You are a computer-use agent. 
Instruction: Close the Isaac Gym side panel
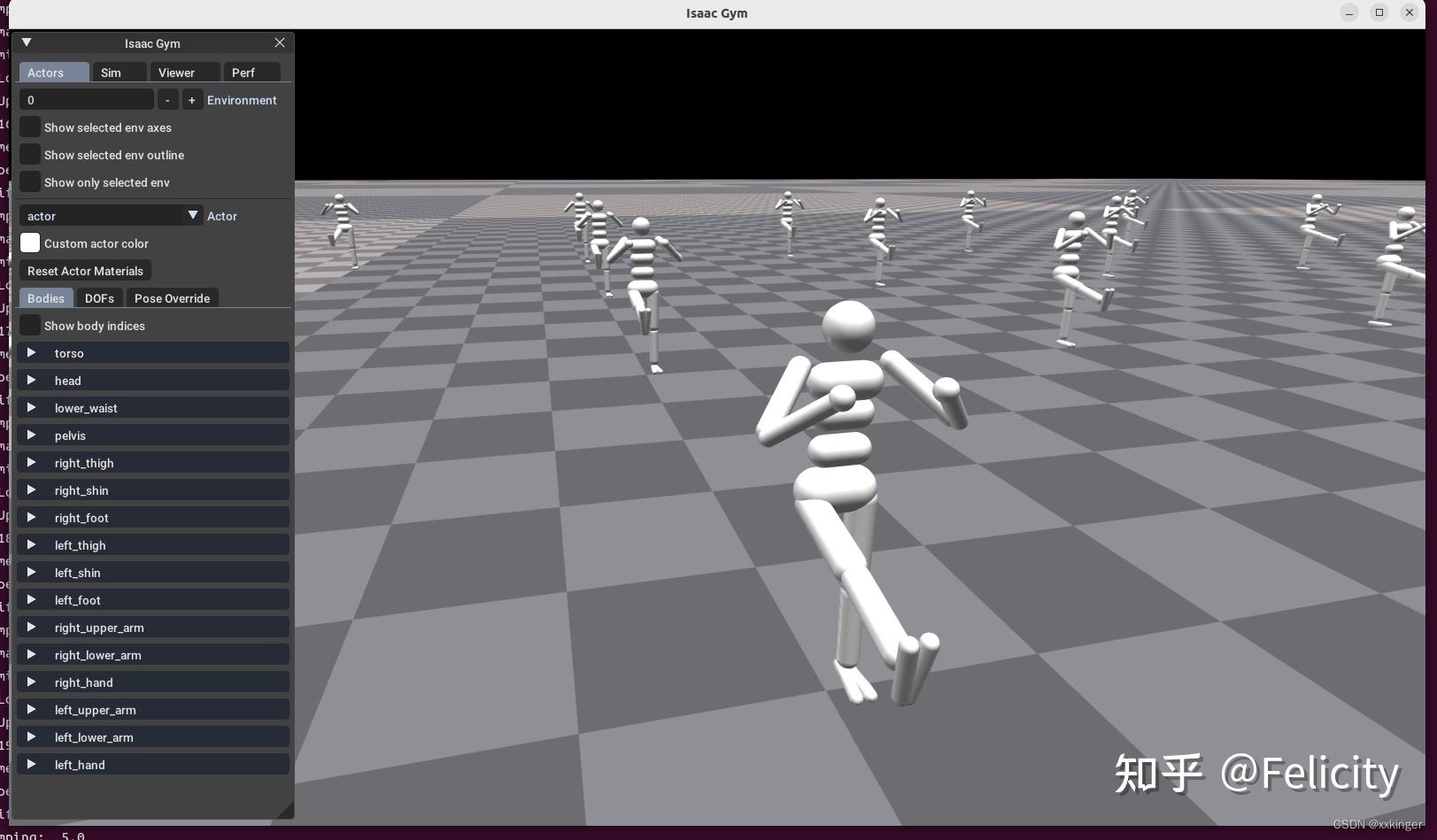pyautogui.click(x=280, y=42)
